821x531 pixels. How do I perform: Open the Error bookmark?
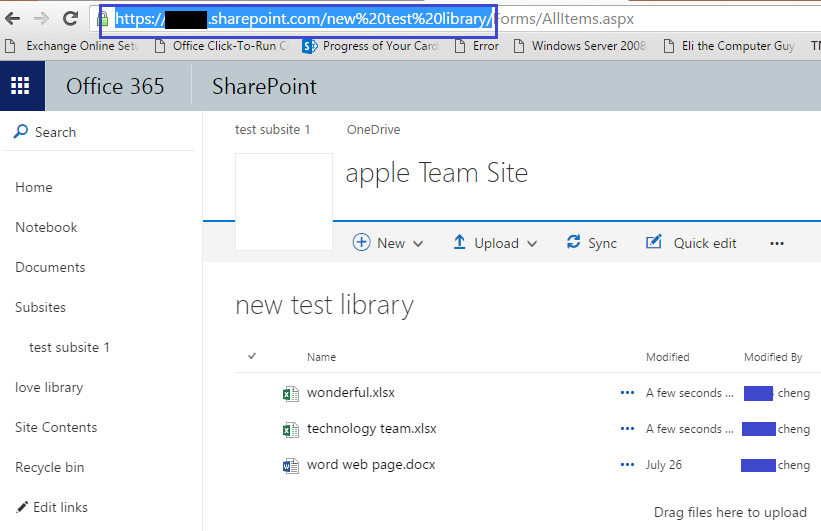(476, 46)
